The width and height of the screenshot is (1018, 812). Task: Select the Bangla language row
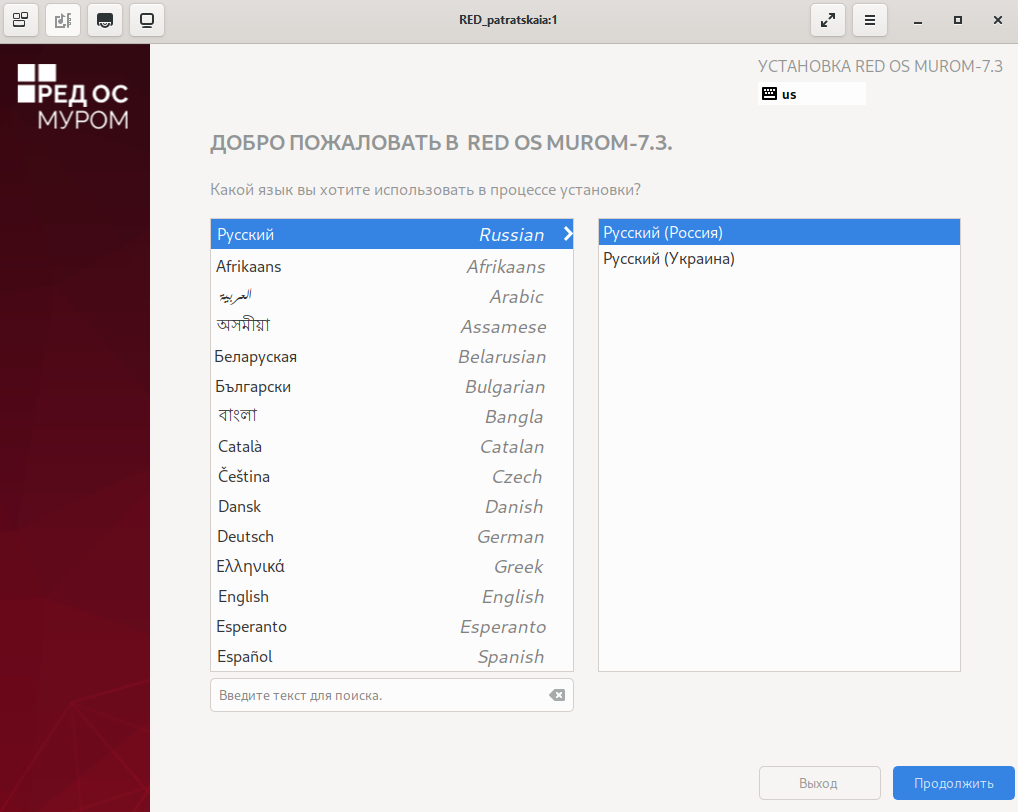point(391,416)
